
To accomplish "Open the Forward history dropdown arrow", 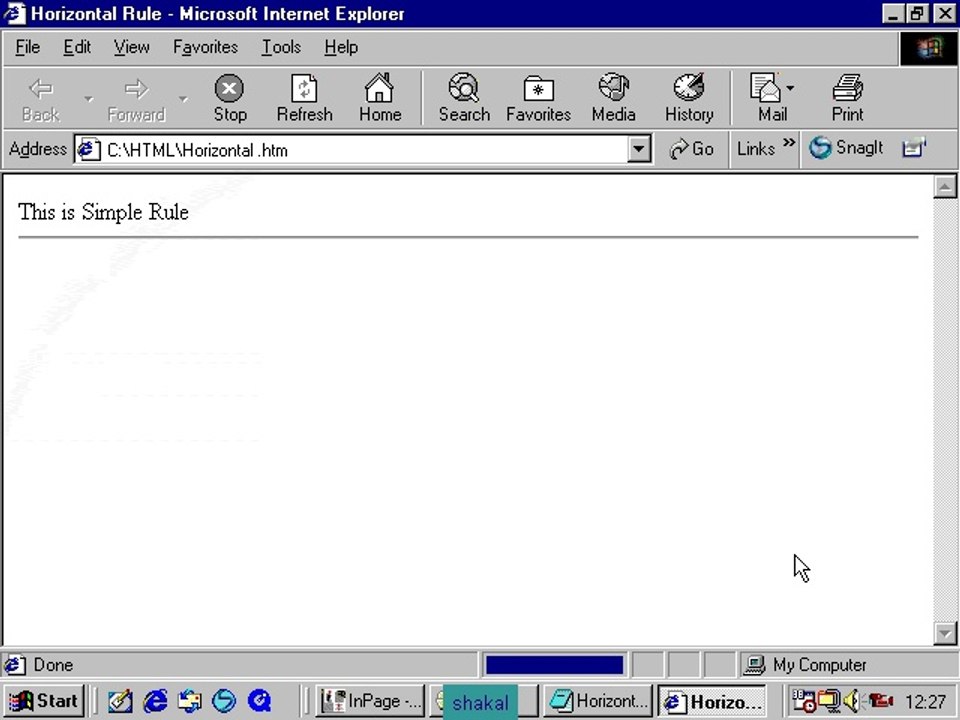I will coord(183,99).
